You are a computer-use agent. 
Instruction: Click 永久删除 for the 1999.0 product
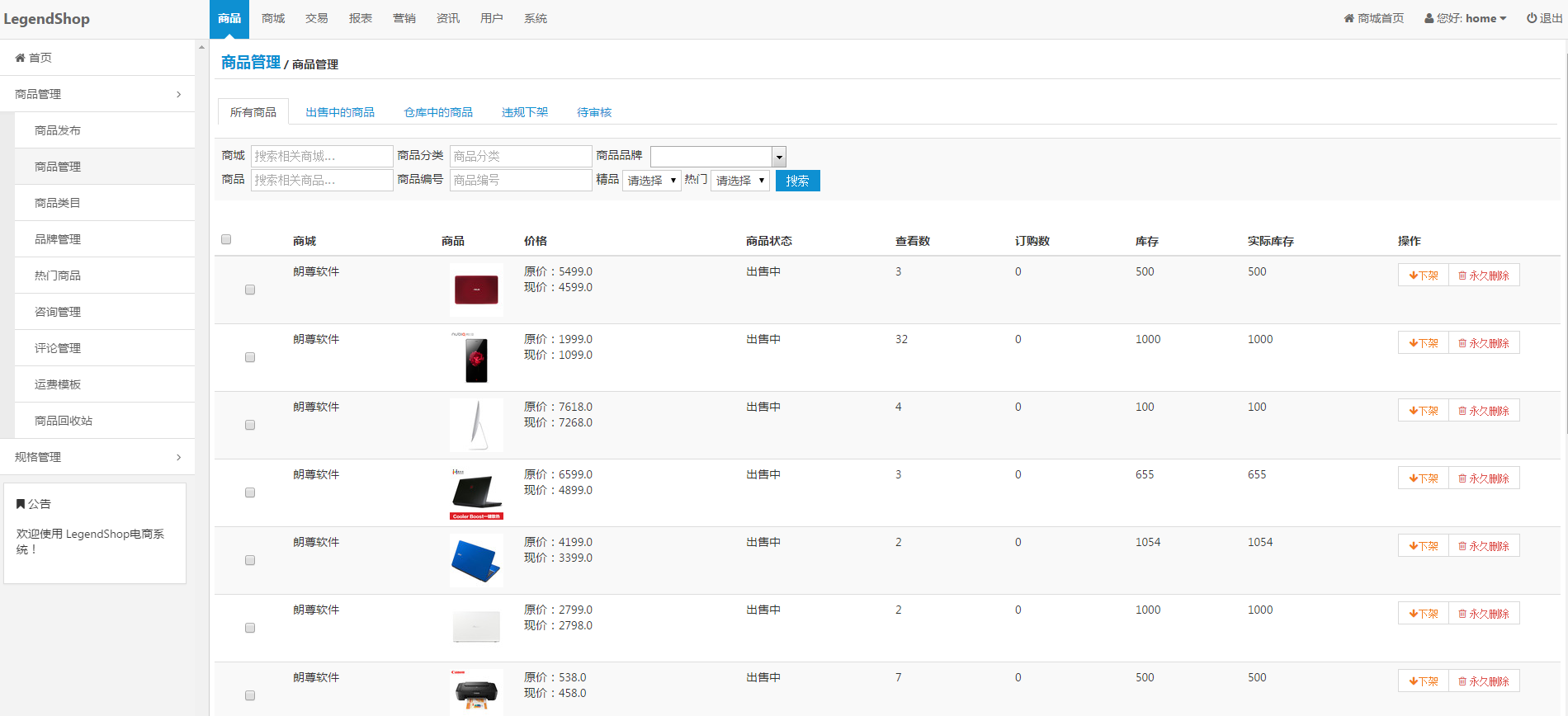coord(1484,343)
